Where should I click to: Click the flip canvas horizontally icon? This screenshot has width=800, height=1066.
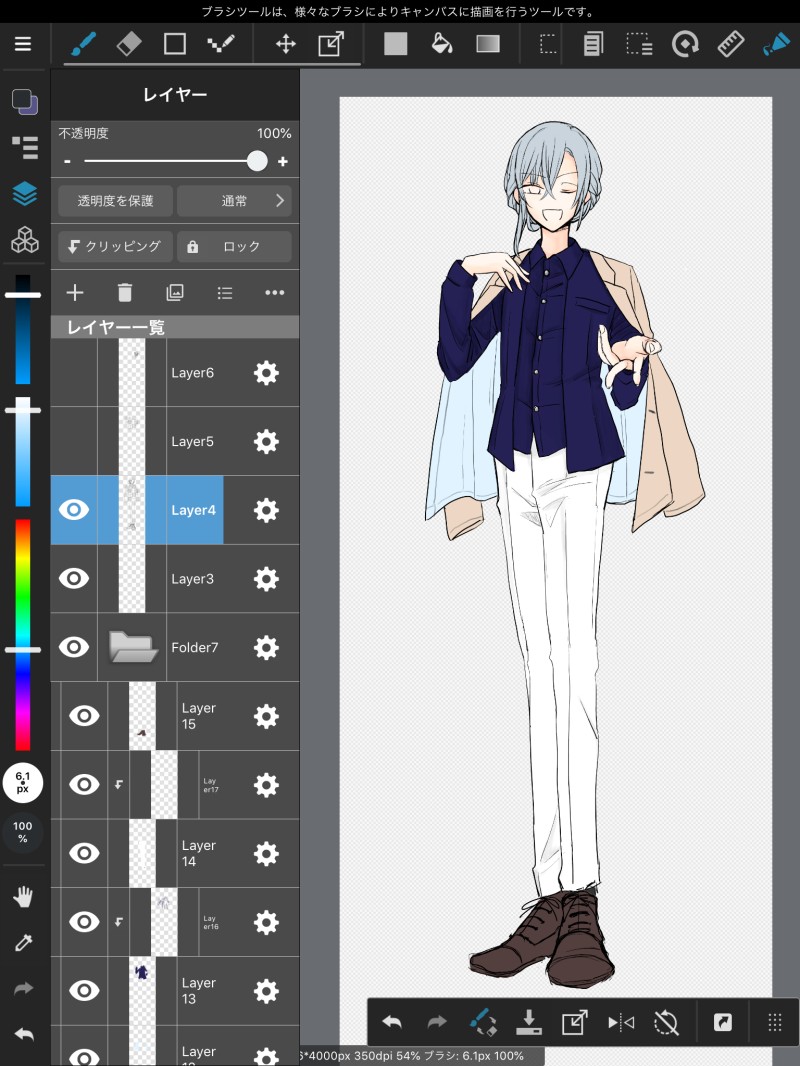pyautogui.click(x=621, y=1021)
